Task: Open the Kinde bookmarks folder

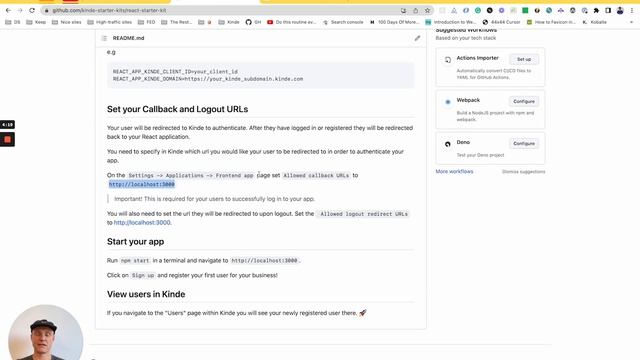Action: click(x=229, y=22)
